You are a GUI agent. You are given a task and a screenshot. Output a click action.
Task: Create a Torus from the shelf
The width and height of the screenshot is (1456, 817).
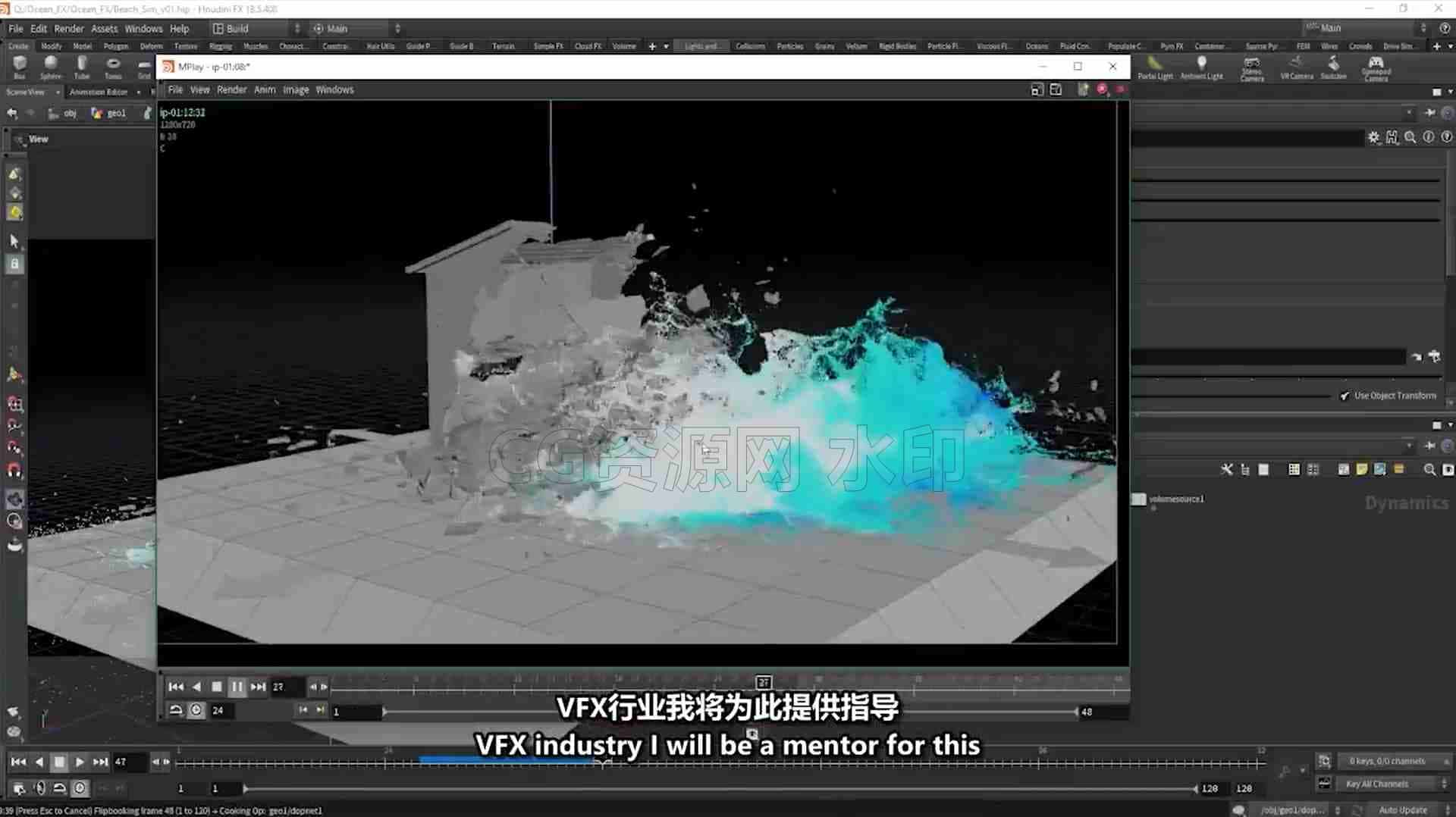(113, 67)
